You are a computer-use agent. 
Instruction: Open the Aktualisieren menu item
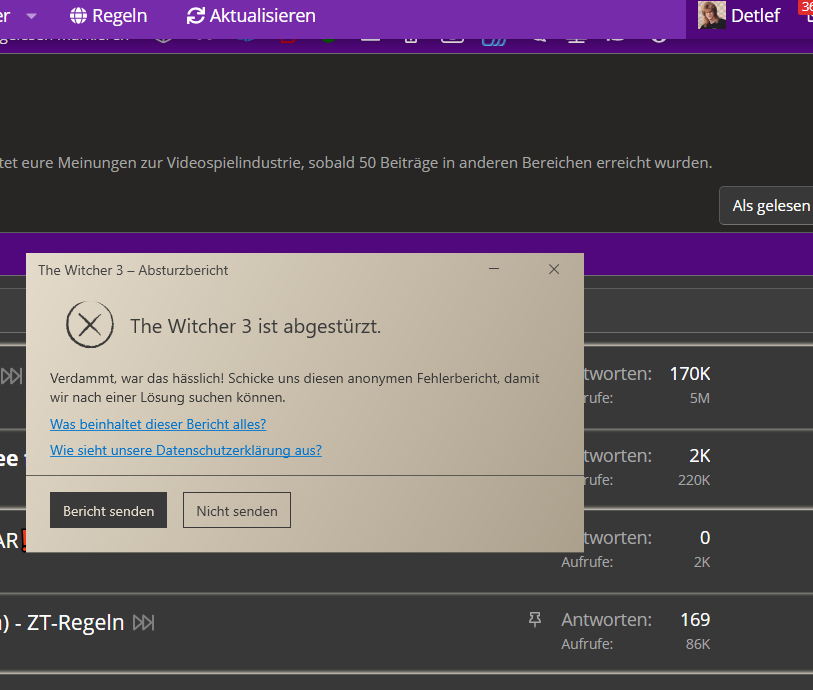tap(262, 16)
